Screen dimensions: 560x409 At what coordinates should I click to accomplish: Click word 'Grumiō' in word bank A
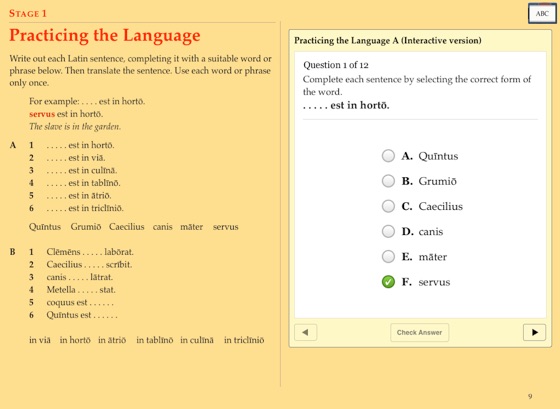(86, 227)
